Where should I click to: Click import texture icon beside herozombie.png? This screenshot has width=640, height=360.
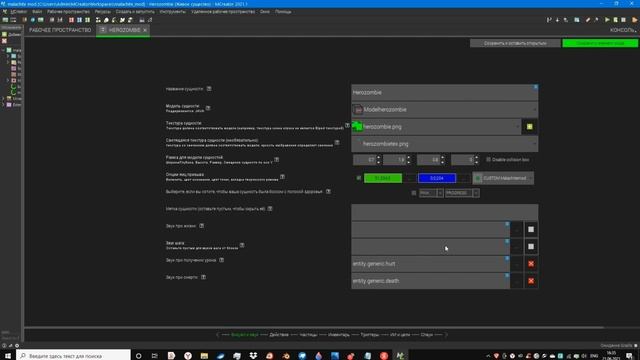coord(530,127)
